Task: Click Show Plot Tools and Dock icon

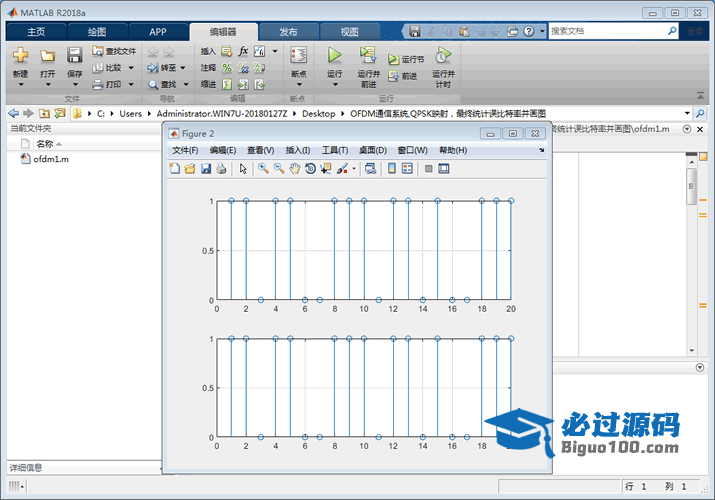Action: point(444,169)
